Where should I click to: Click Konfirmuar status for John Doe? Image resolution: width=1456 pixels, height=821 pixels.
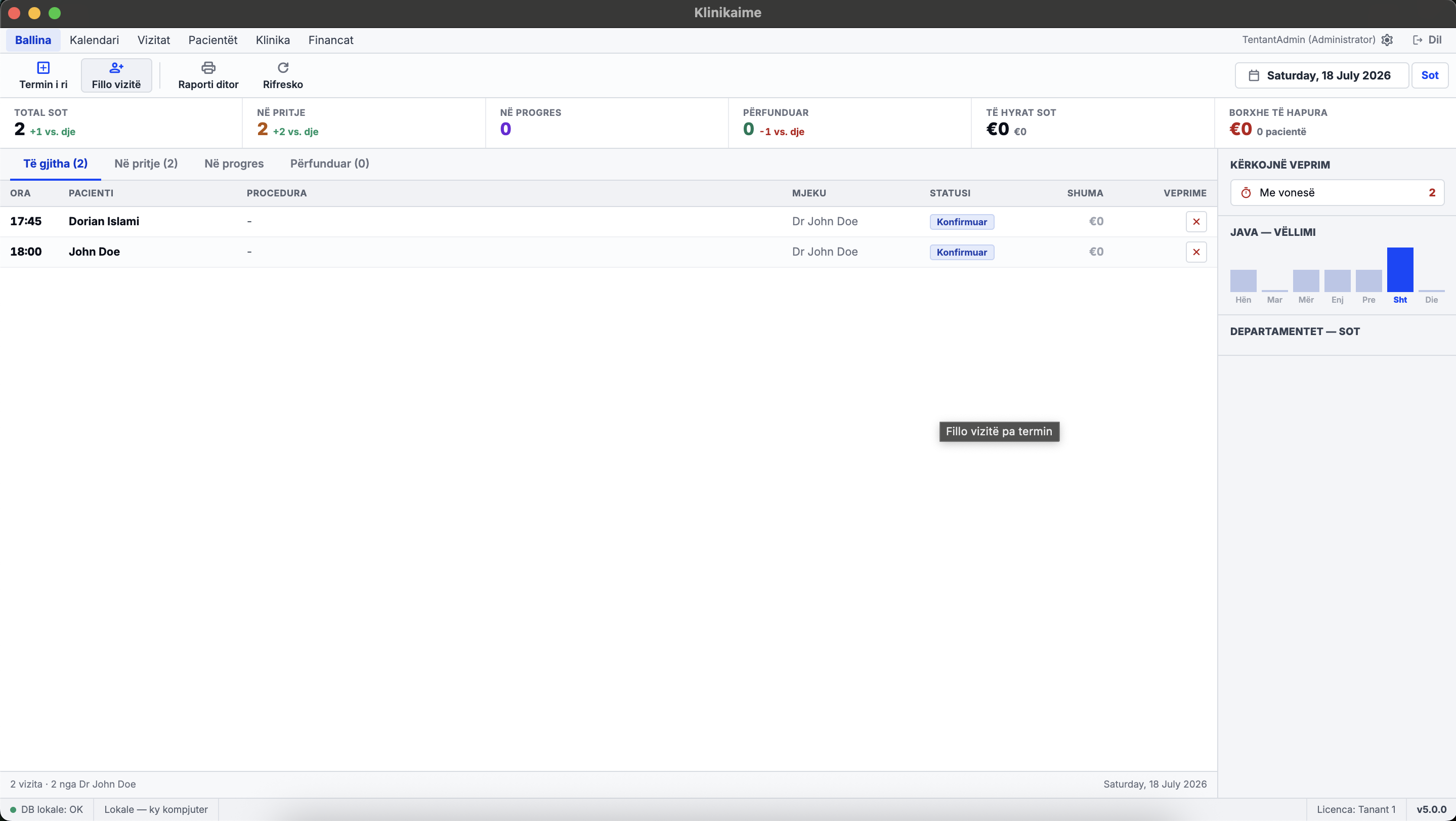[961, 253]
